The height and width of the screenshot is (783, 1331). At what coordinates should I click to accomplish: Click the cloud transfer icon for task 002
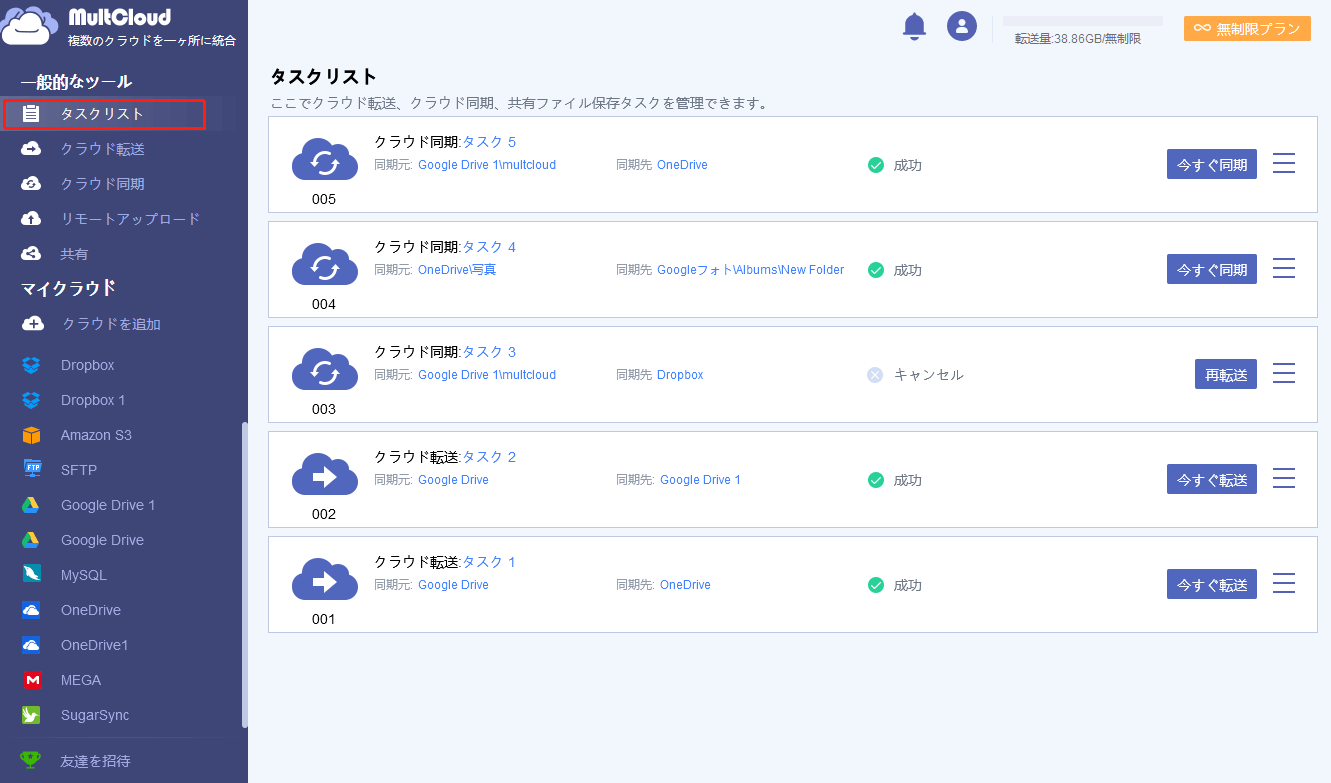[324, 476]
